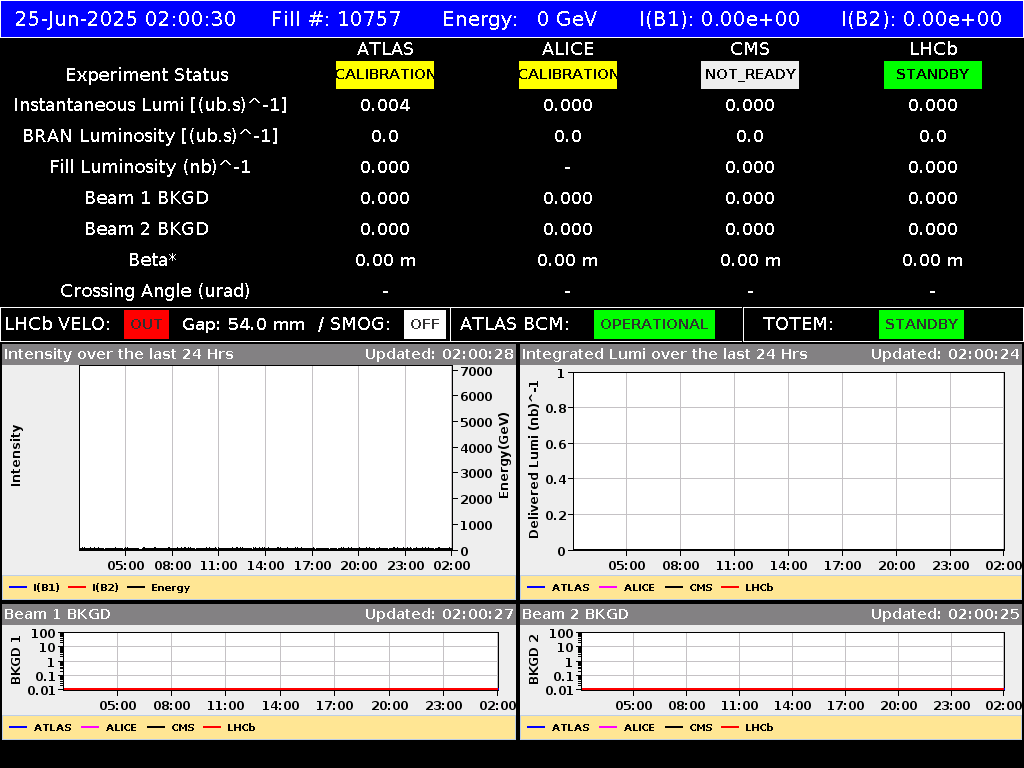Click CMS legend entry in Beam 2 BKGD chart

pos(688,728)
